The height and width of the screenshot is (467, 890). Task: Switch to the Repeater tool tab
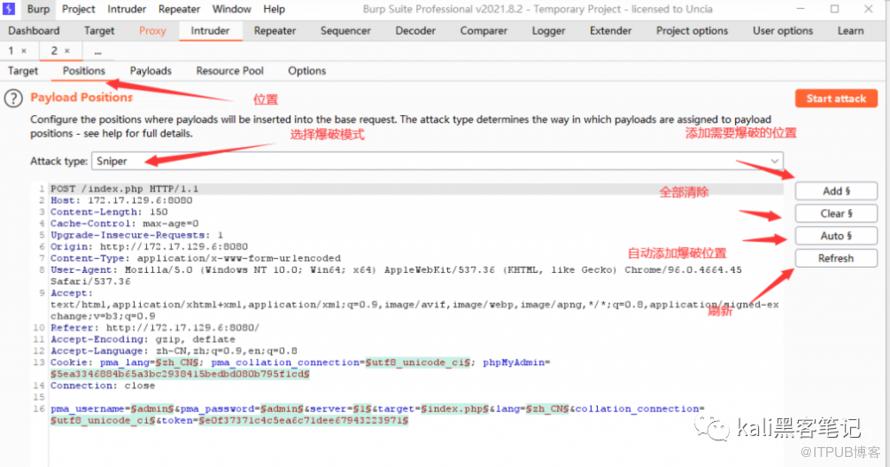(x=274, y=31)
